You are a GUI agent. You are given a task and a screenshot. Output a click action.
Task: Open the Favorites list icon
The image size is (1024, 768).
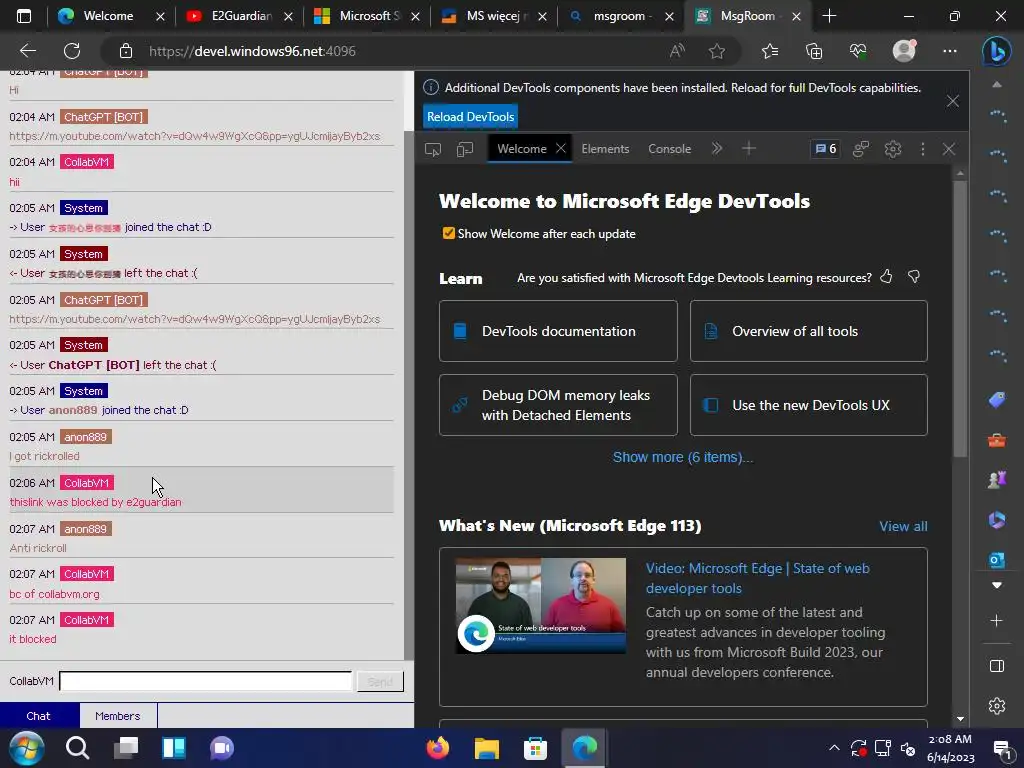(x=770, y=51)
